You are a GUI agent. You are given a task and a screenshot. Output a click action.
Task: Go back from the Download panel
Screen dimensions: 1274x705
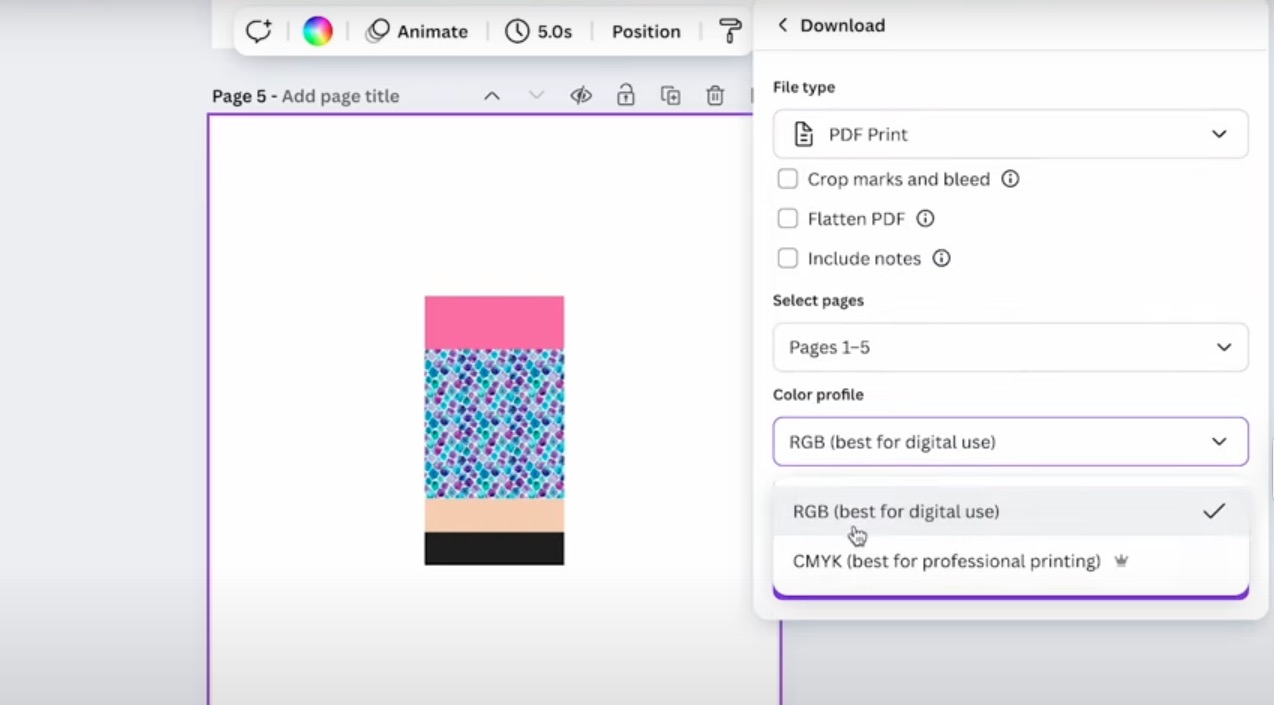(x=782, y=25)
